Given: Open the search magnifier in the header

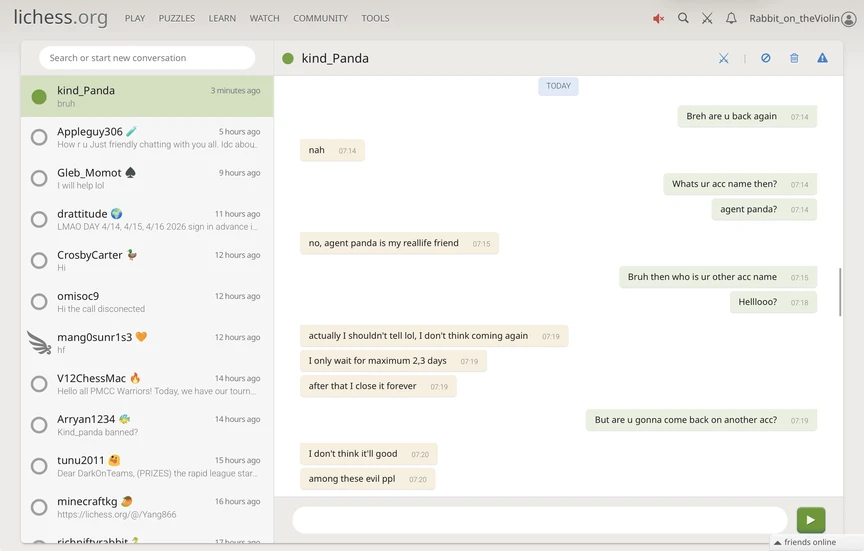Looking at the screenshot, I should (x=683, y=18).
